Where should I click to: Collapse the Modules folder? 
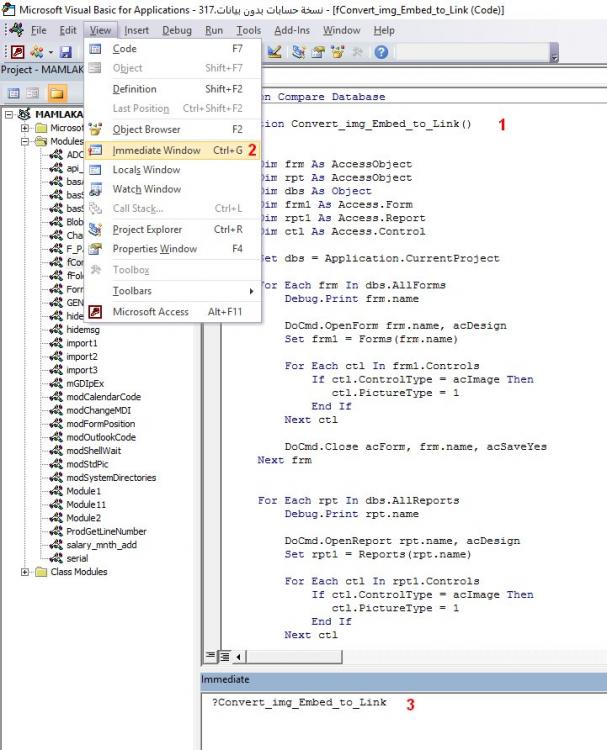pyautogui.click(x=25, y=141)
